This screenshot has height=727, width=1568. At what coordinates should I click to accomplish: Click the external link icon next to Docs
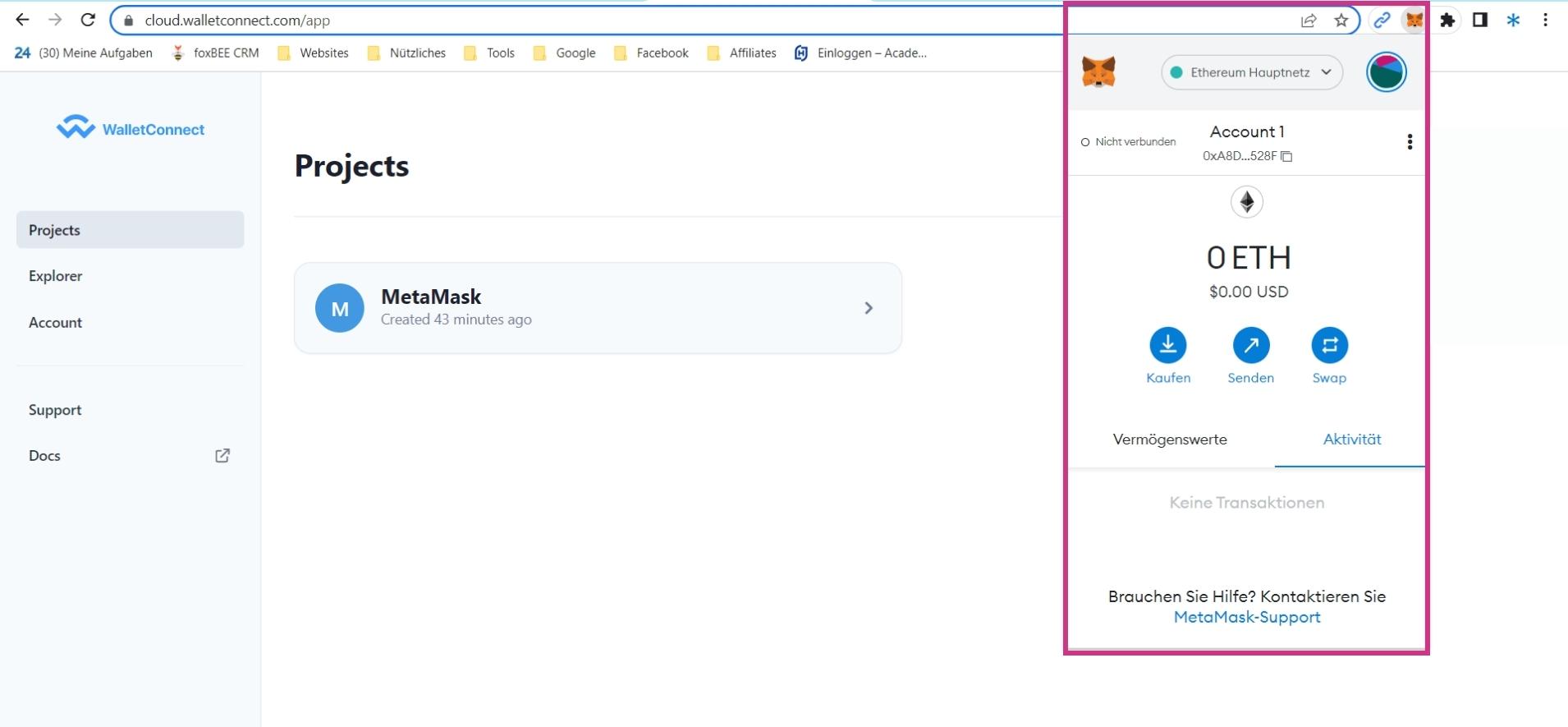click(x=222, y=456)
